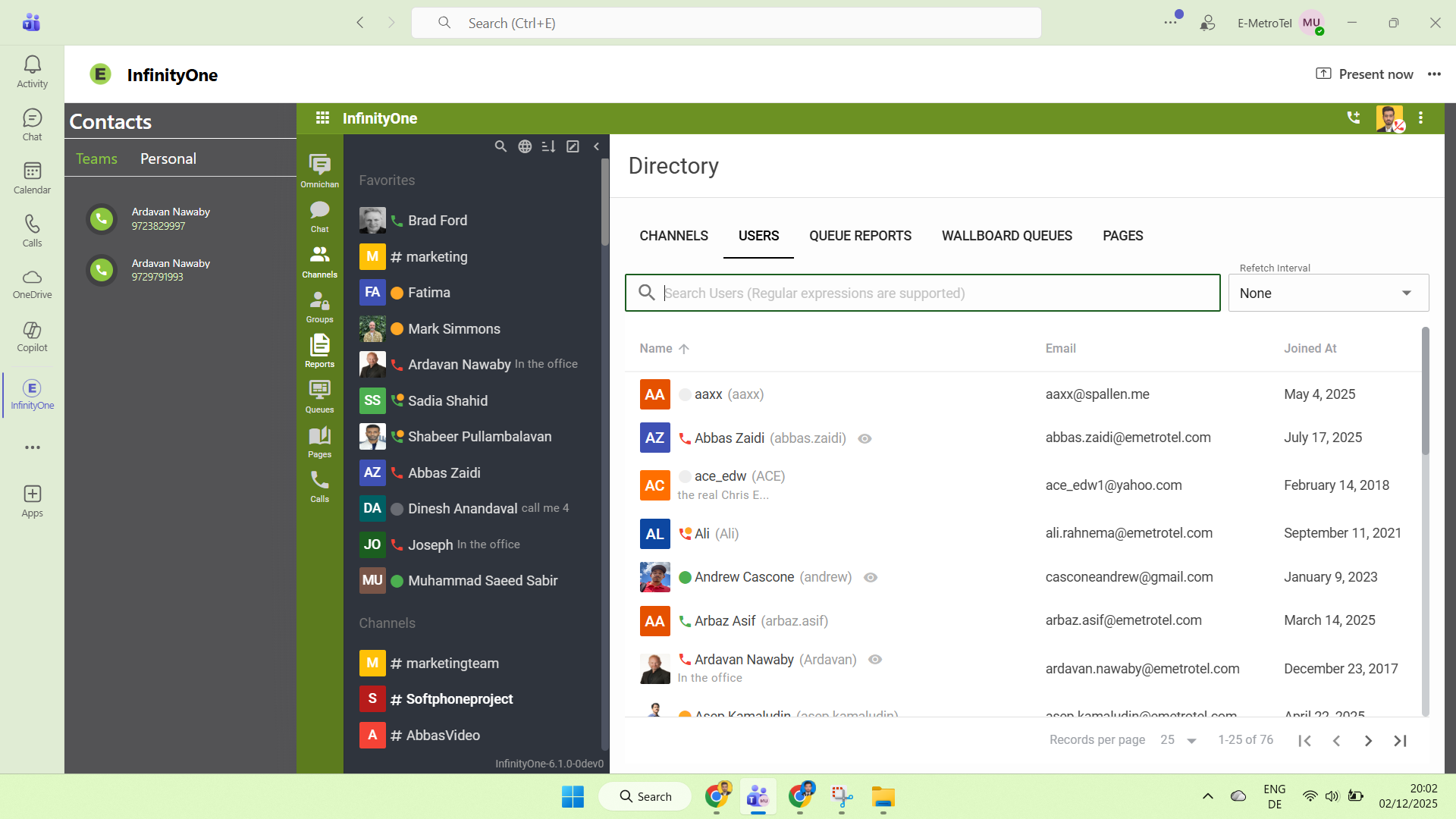Collapse the conversation list panel

596,146
